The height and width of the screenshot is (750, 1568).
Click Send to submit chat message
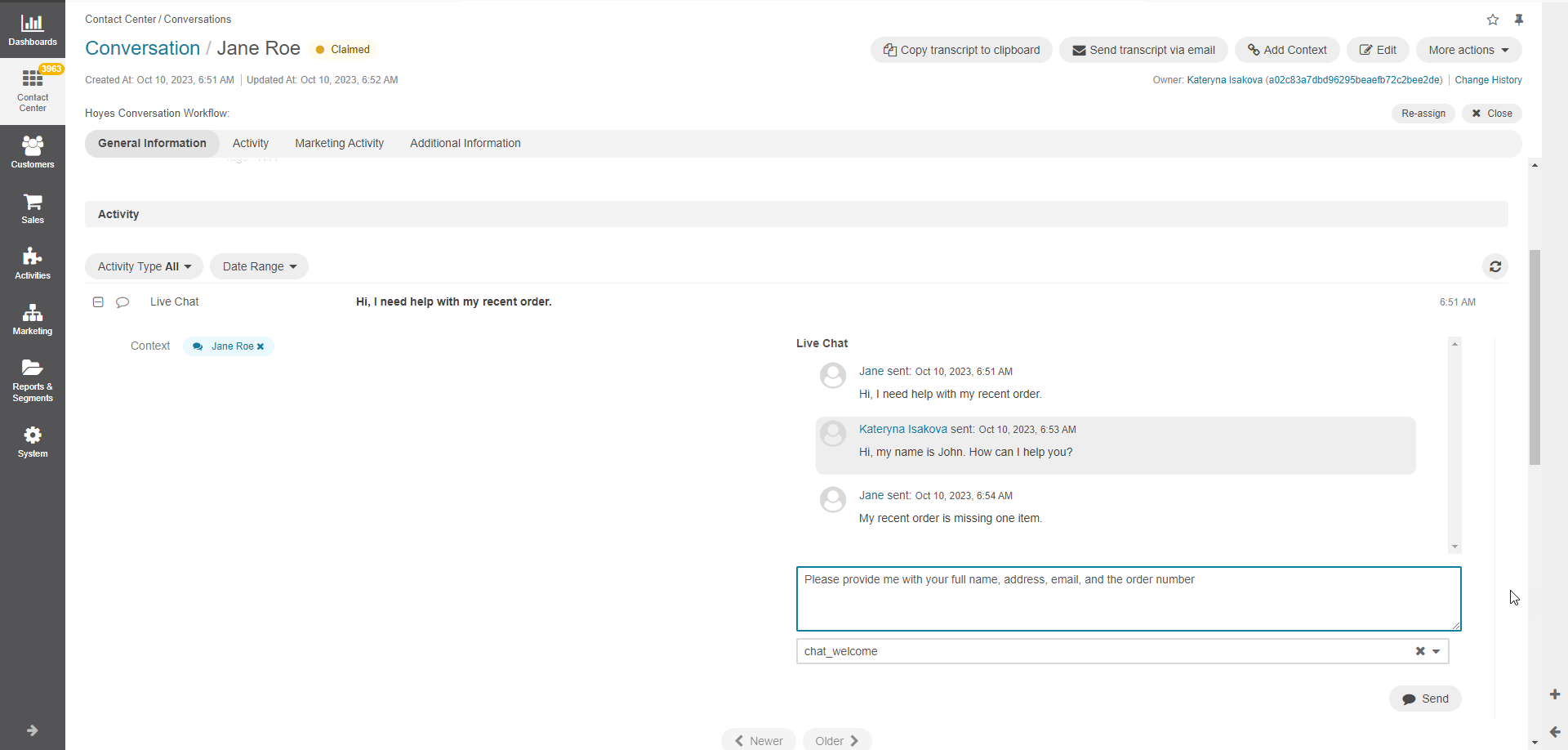tap(1425, 699)
